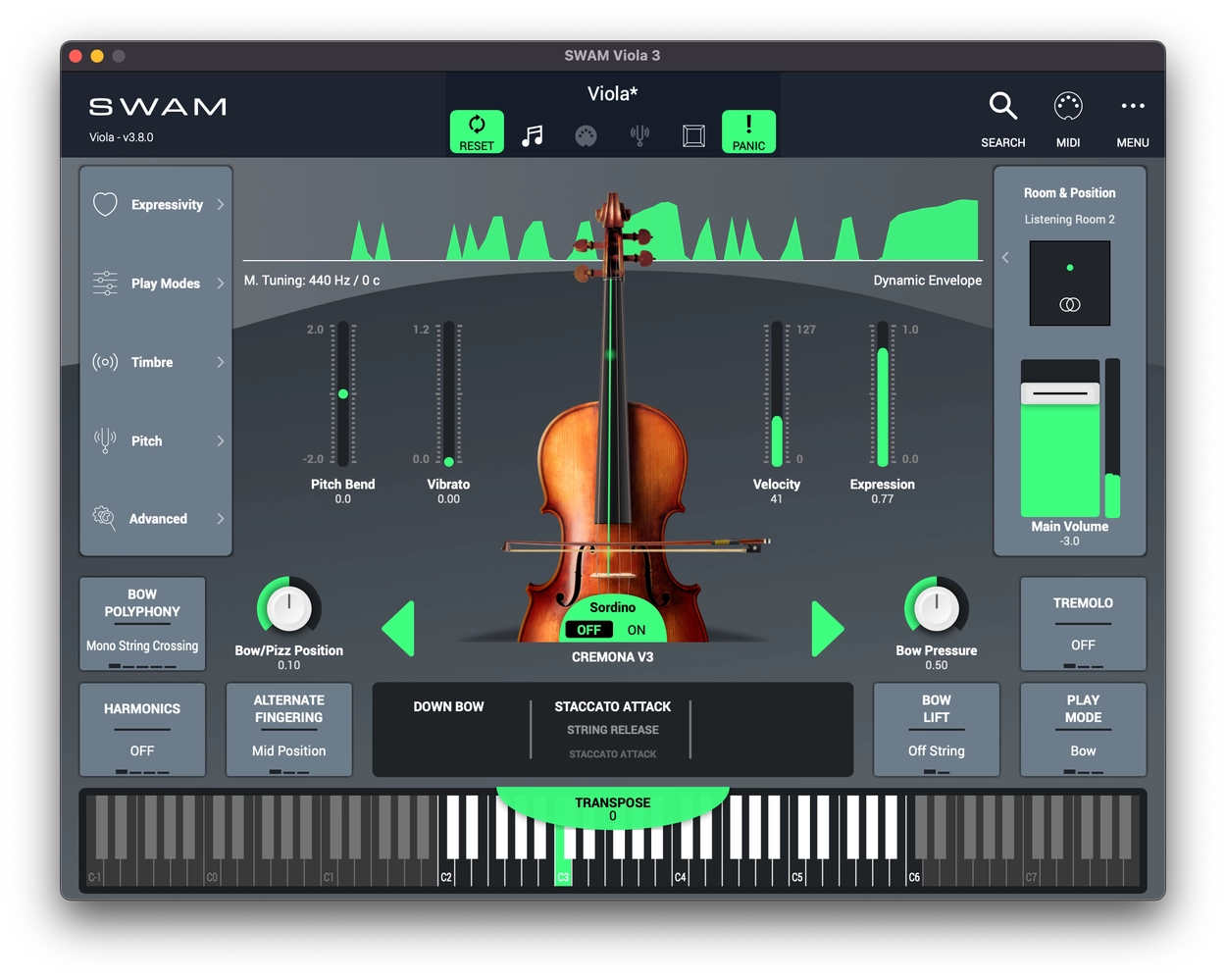Click the green RESET button

477,131
